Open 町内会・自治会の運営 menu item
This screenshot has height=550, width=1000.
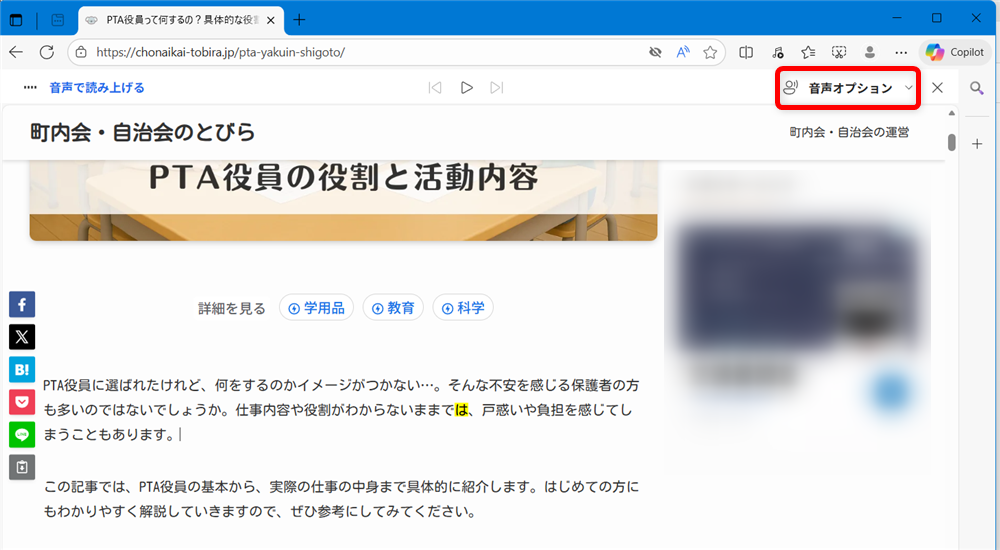[x=849, y=132]
